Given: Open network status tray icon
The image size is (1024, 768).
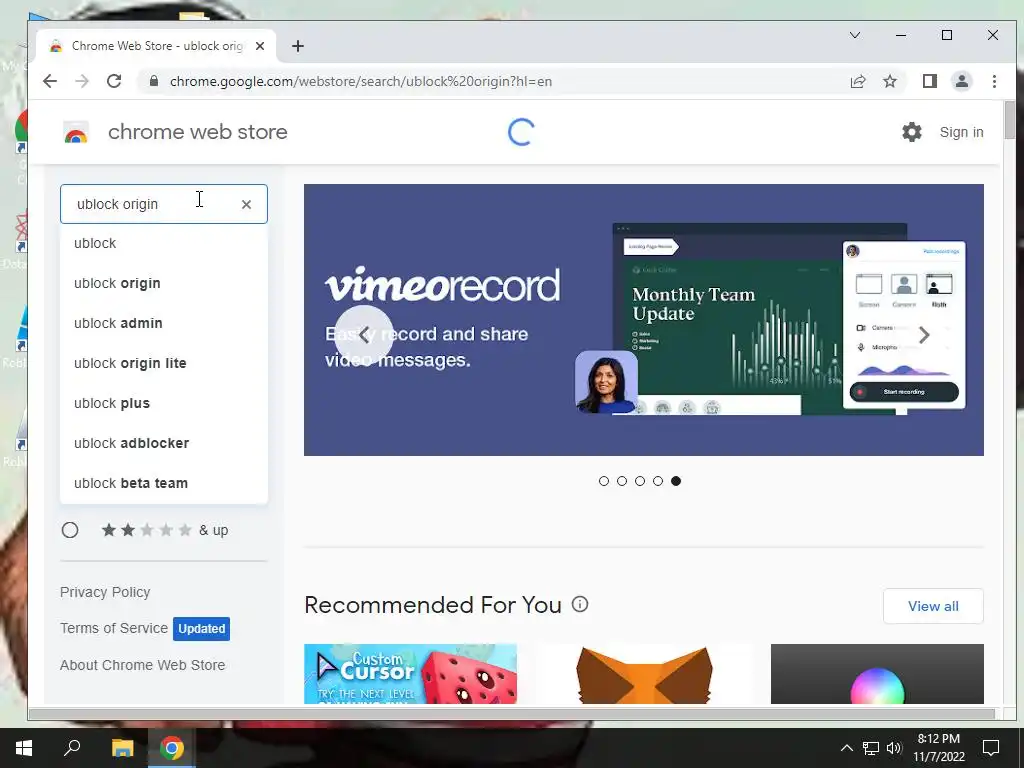Looking at the screenshot, I should [x=871, y=748].
